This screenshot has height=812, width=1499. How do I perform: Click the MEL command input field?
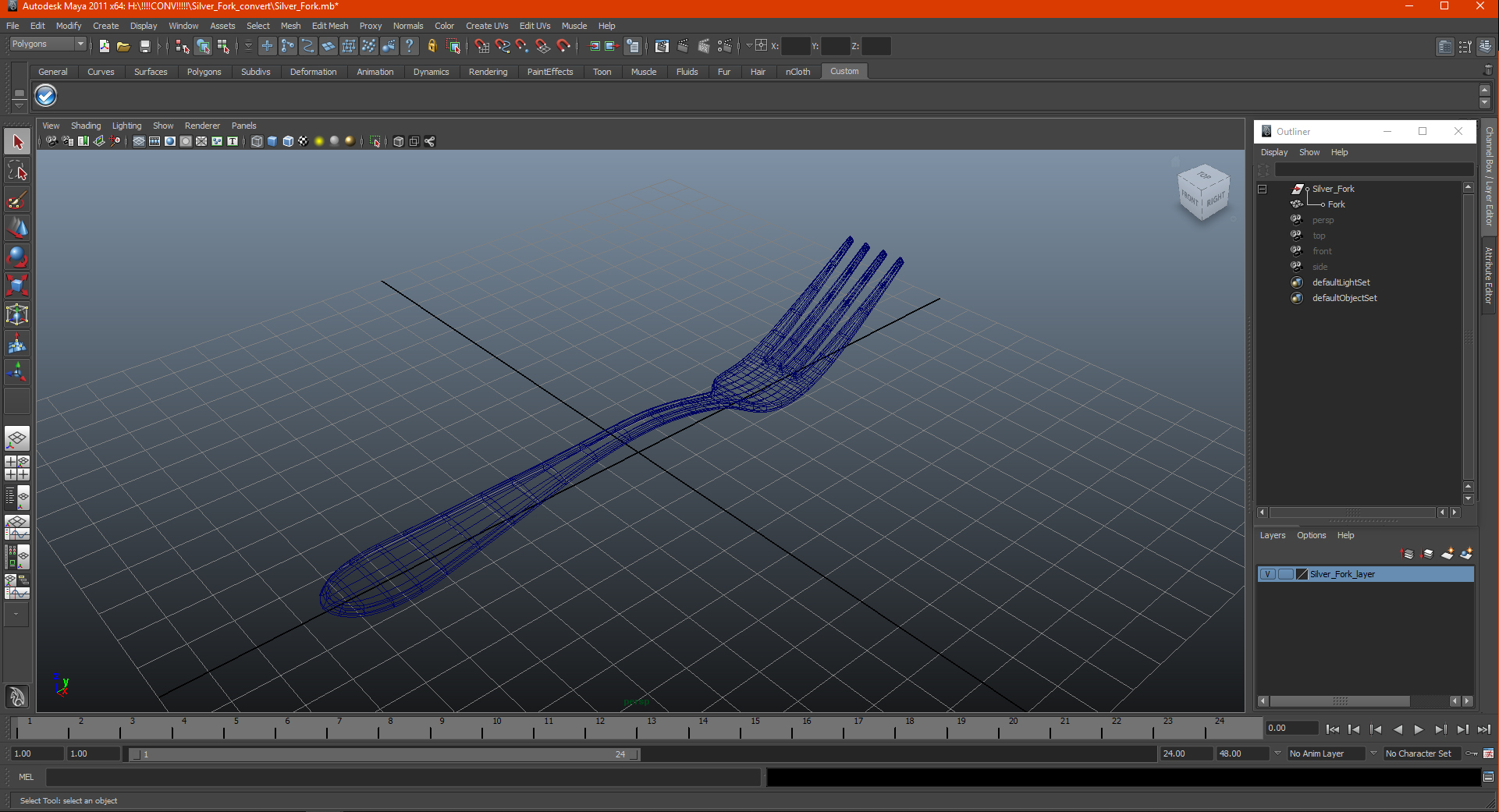(x=403, y=777)
